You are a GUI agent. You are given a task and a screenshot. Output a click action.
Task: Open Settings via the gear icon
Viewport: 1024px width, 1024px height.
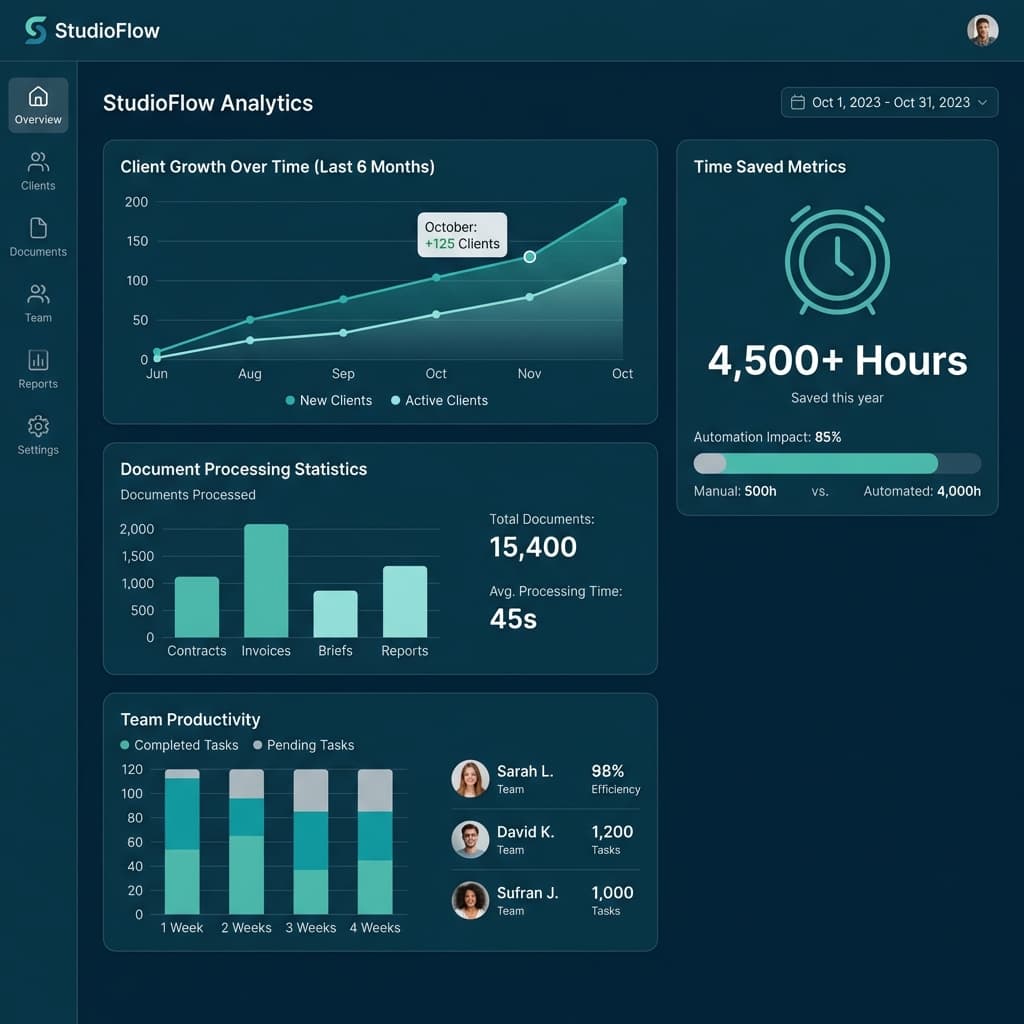click(x=37, y=434)
